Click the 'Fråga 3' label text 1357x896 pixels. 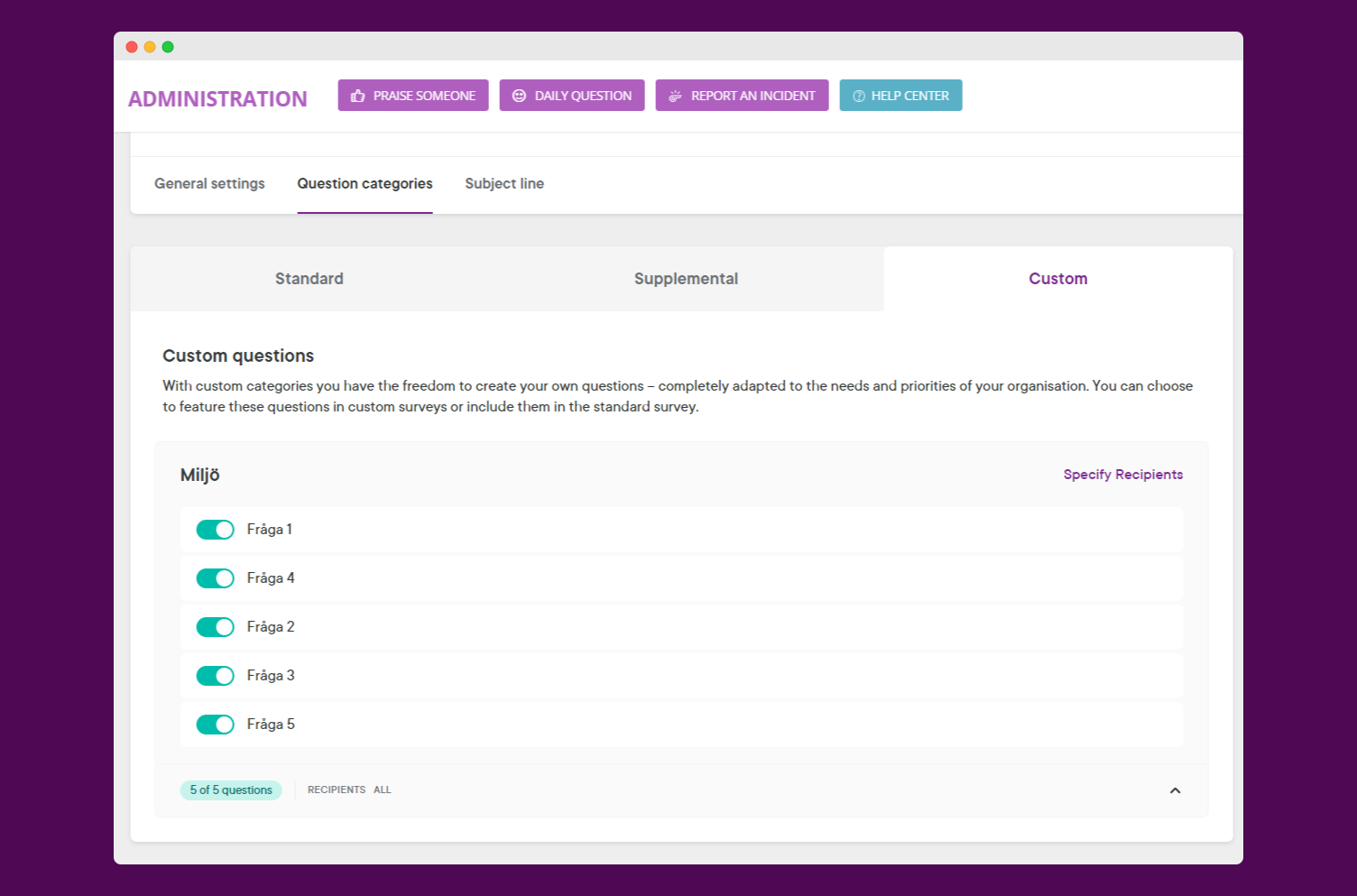(x=271, y=676)
